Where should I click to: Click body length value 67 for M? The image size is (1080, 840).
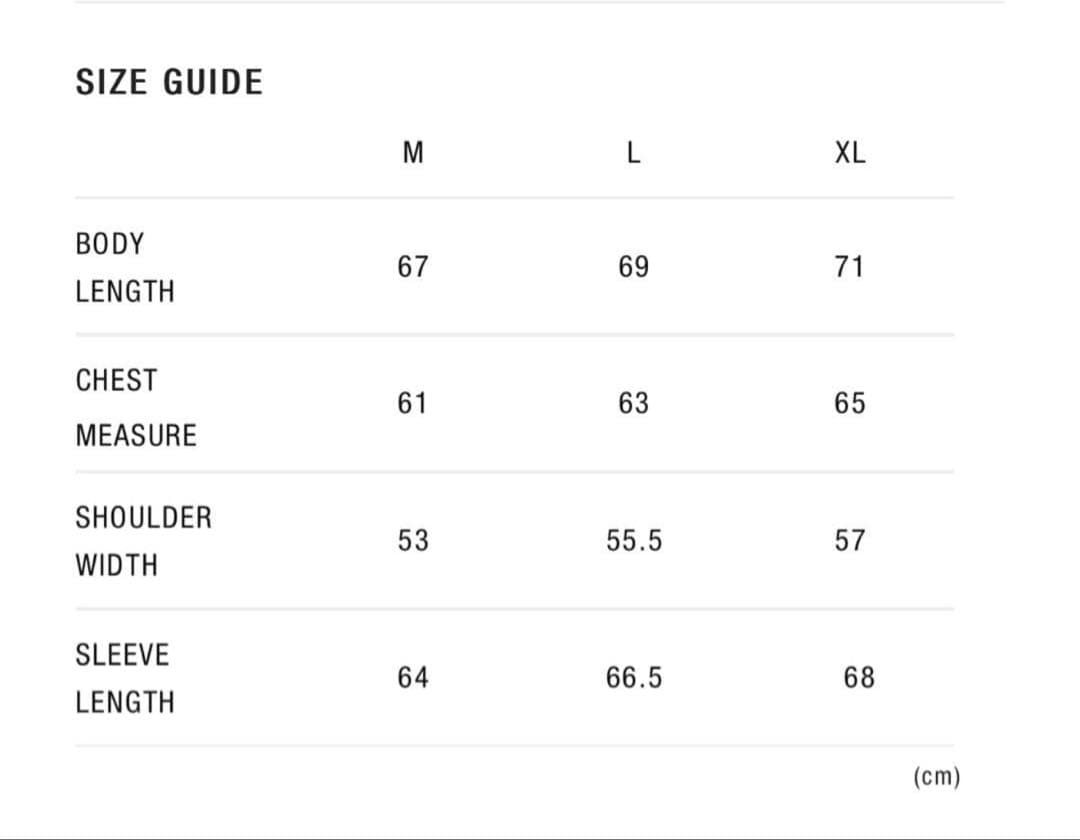click(x=412, y=267)
